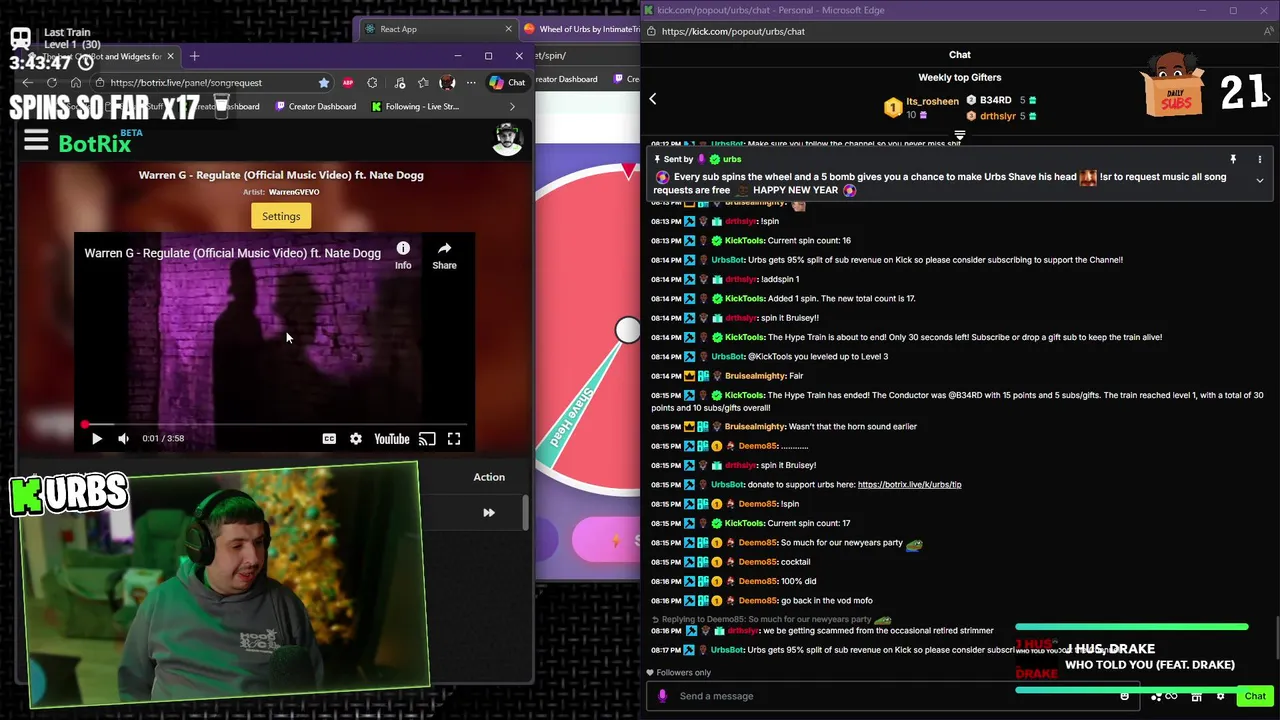Click Its_rosheen in top gifters
1280x720 pixels.
[932, 101]
